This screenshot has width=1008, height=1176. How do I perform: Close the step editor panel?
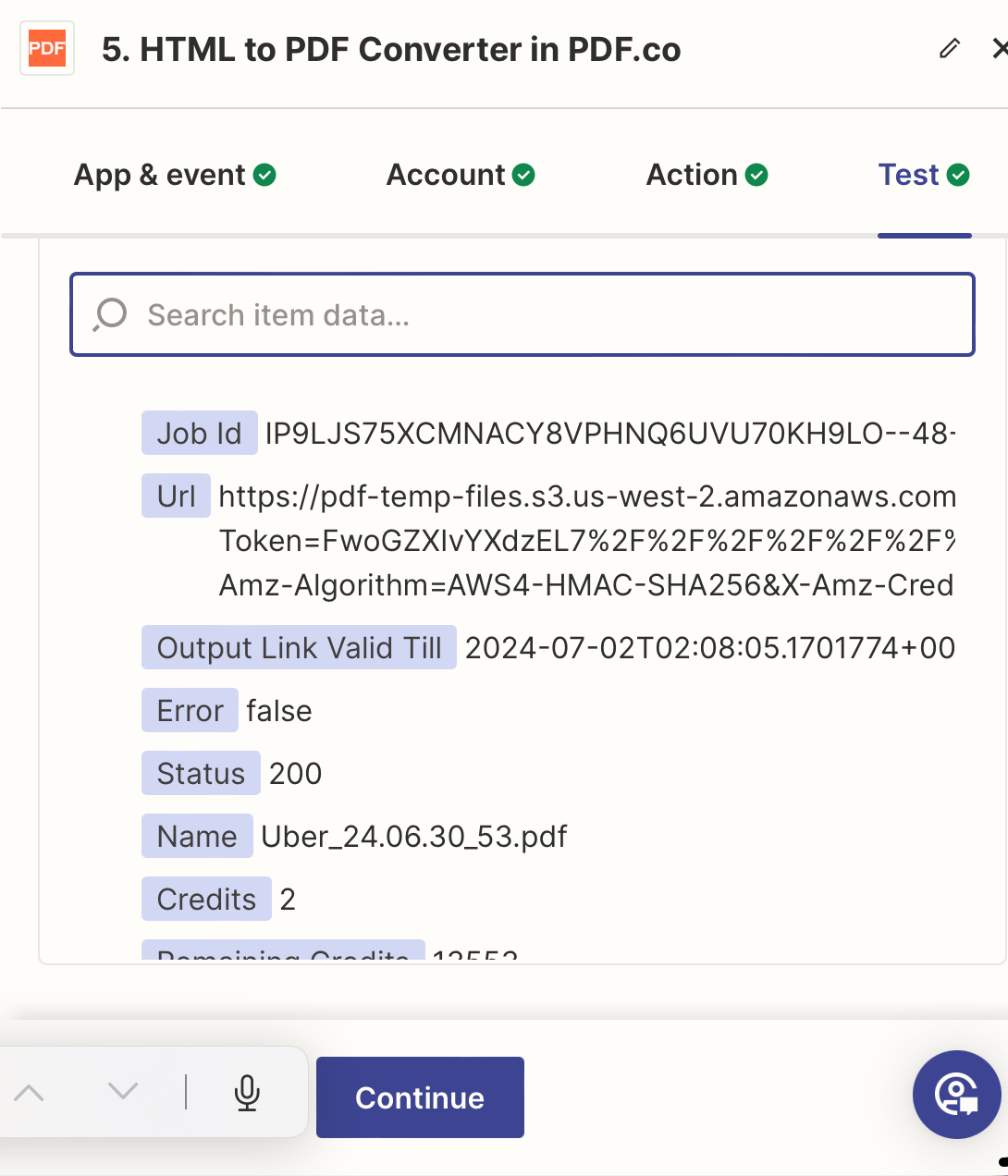coord(1000,48)
